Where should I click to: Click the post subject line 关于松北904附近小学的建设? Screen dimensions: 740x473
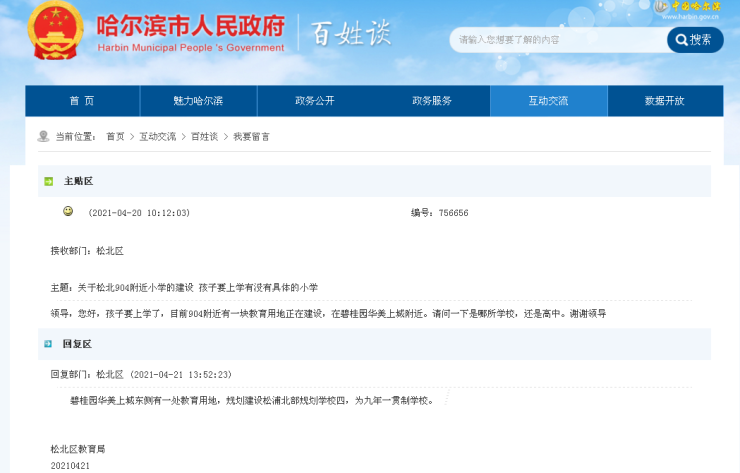184,287
